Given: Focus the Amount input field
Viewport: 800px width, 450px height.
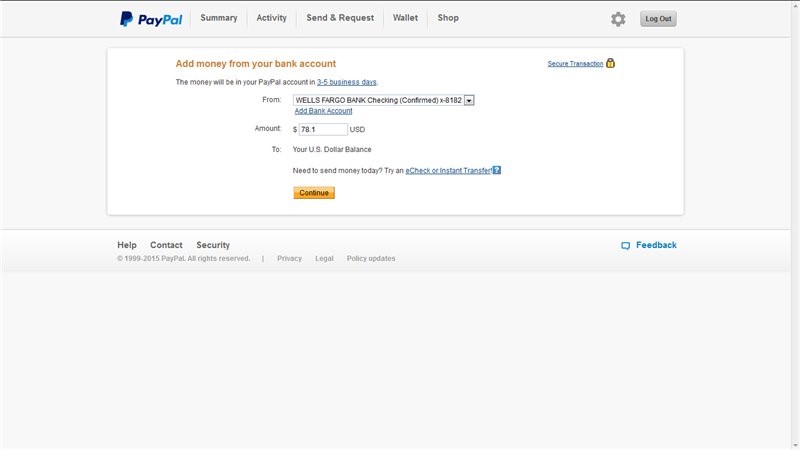Looking at the screenshot, I should pos(322,130).
